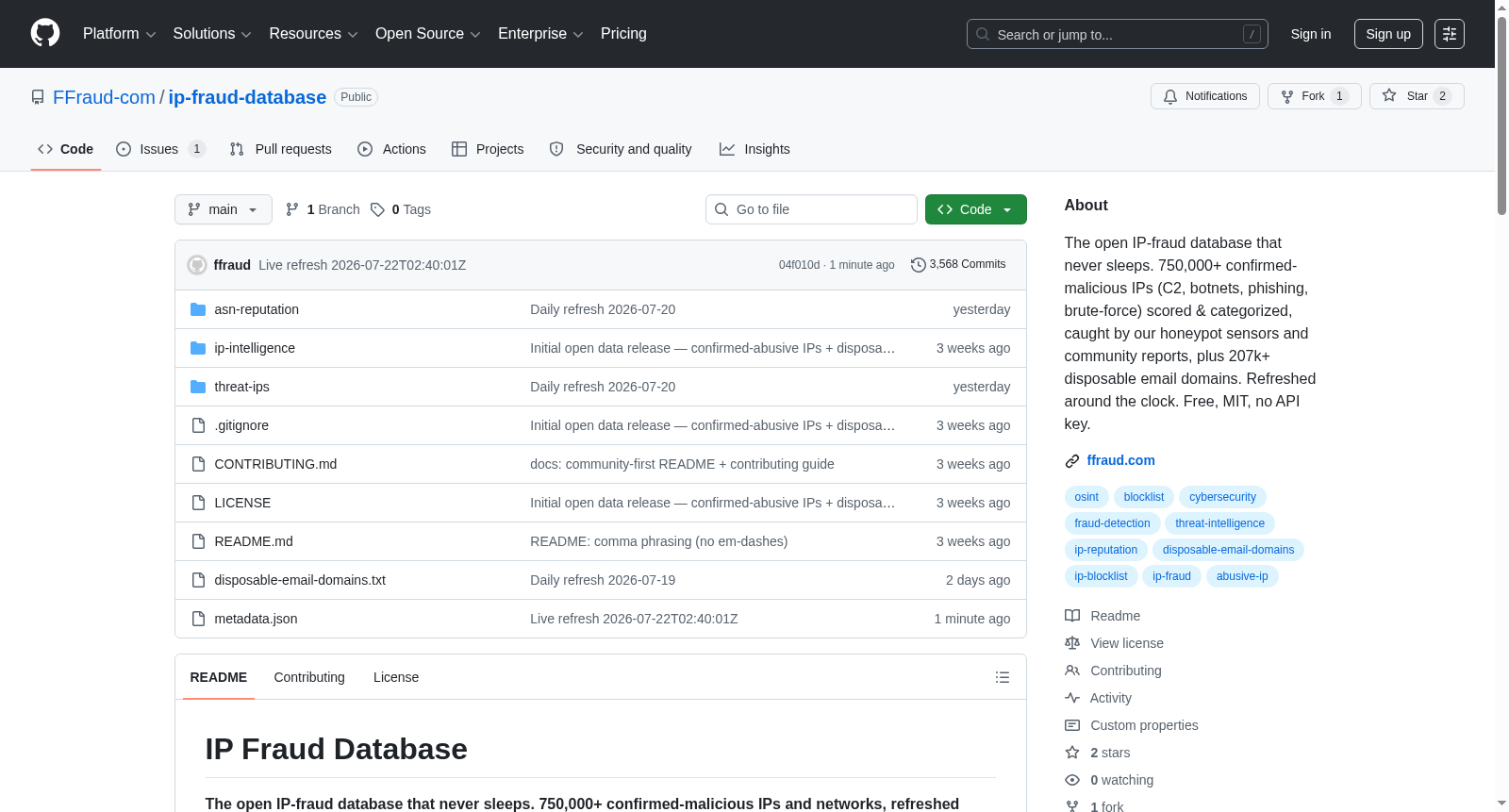The width and height of the screenshot is (1509, 812).
Task: Click the repository icon beside FFraud-com
Action: coord(38,97)
